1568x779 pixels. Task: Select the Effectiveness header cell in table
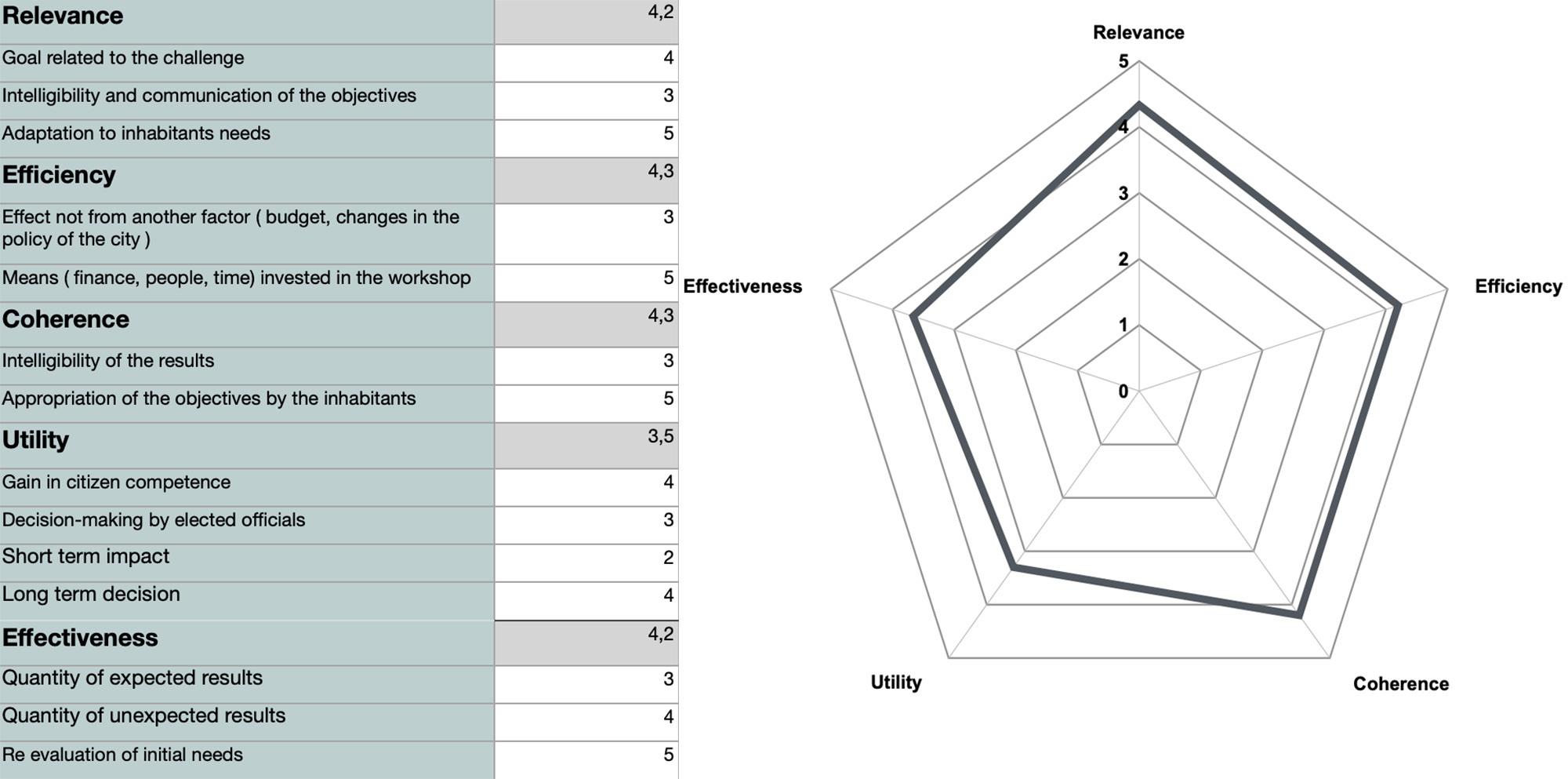point(247,643)
